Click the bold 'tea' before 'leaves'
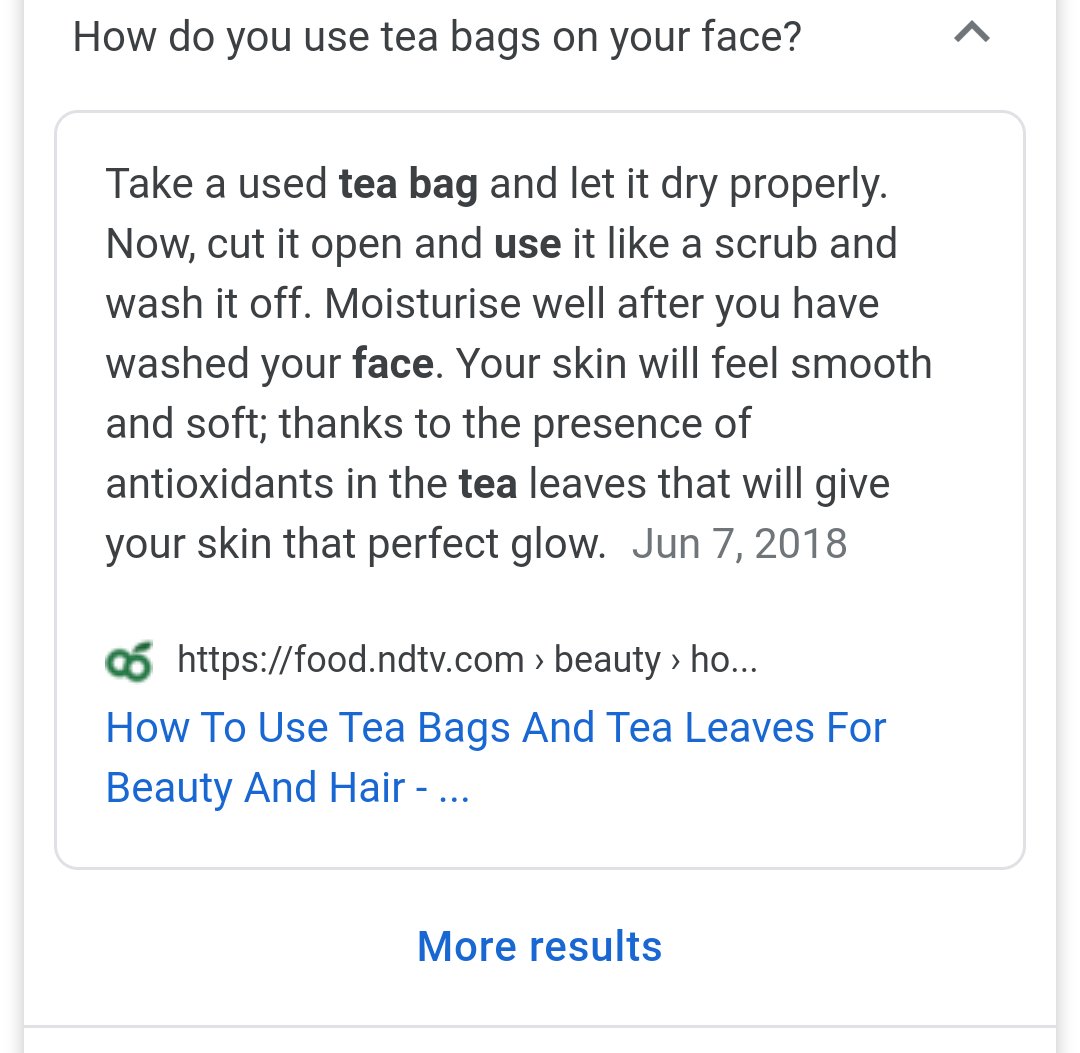 click(x=488, y=484)
